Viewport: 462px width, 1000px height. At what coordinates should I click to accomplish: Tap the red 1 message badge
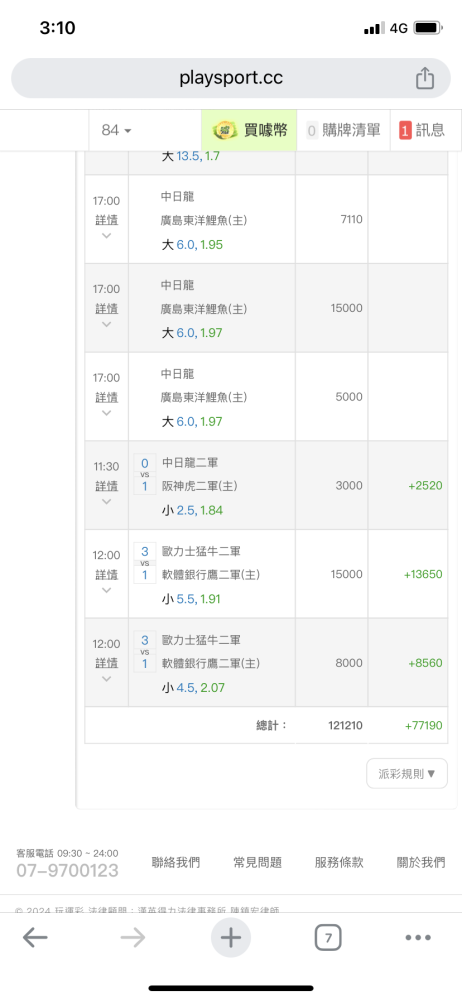pyautogui.click(x=405, y=130)
